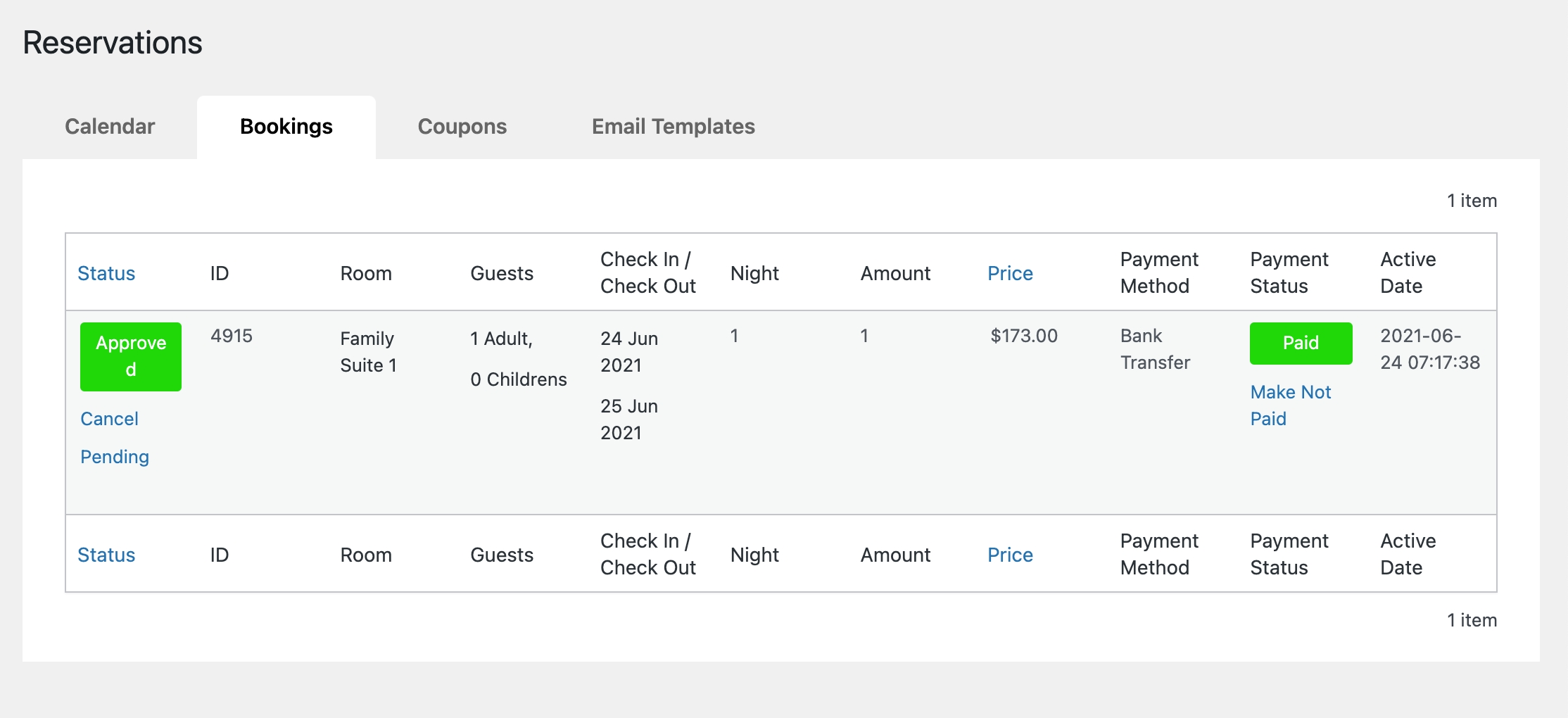This screenshot has width=1568, height=718.
Task: Click the 24 Jun 2021 check-in date
Action: [x=629, y=352]
